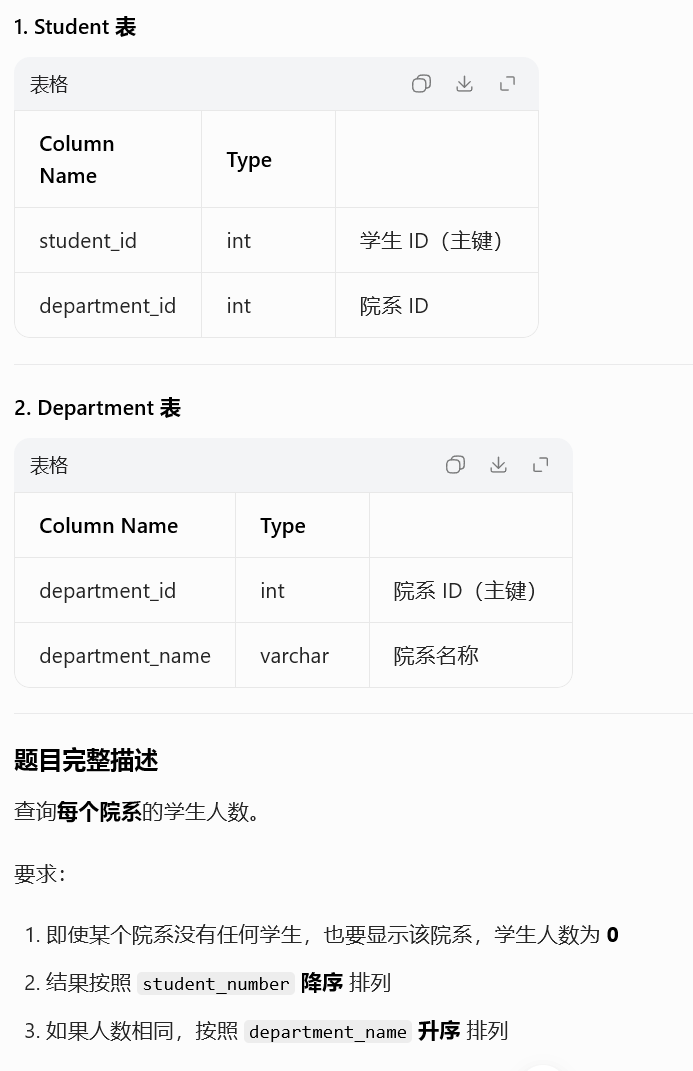Click the '题目完整描述' heading
693x1071 pixels.
tap(86, 760)
